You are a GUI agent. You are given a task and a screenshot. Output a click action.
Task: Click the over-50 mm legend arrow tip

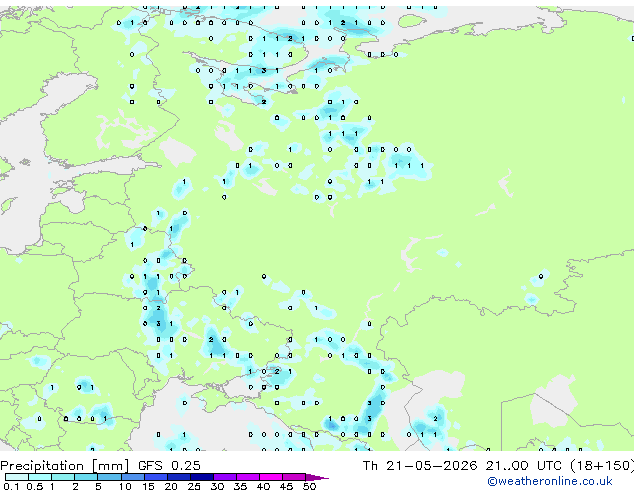pos(317,477)
